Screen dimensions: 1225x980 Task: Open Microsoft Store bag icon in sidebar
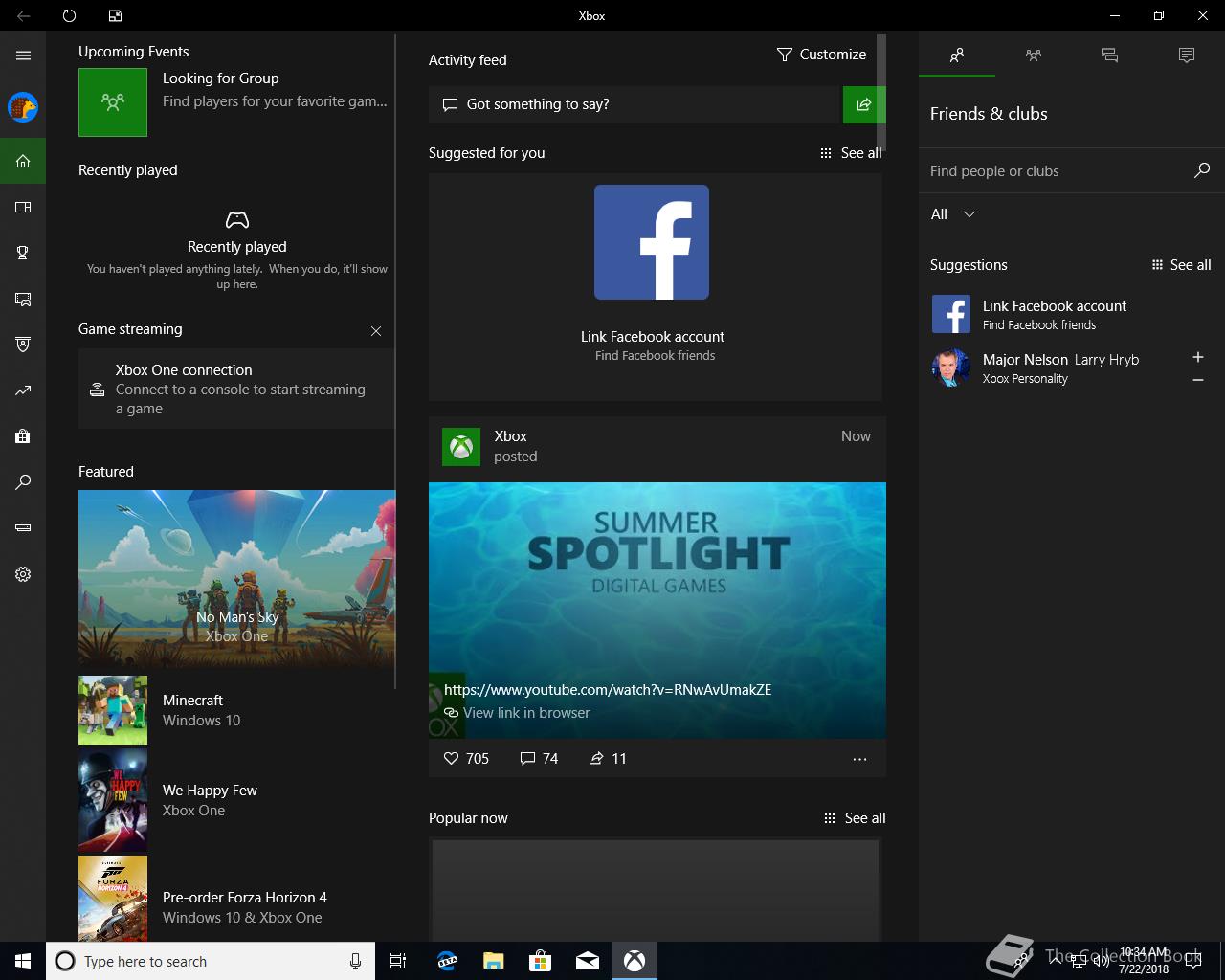(23, 436)
